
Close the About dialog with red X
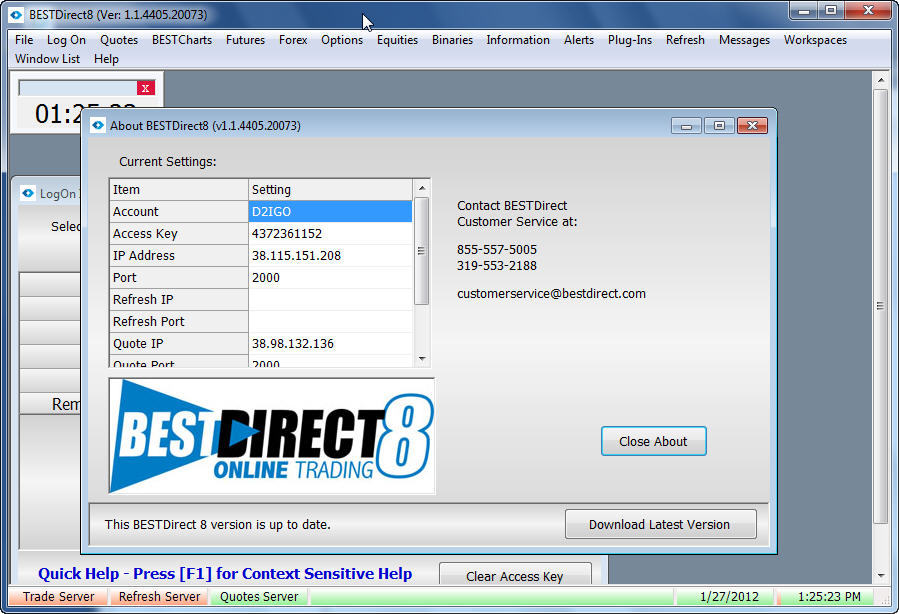point(752,126)
